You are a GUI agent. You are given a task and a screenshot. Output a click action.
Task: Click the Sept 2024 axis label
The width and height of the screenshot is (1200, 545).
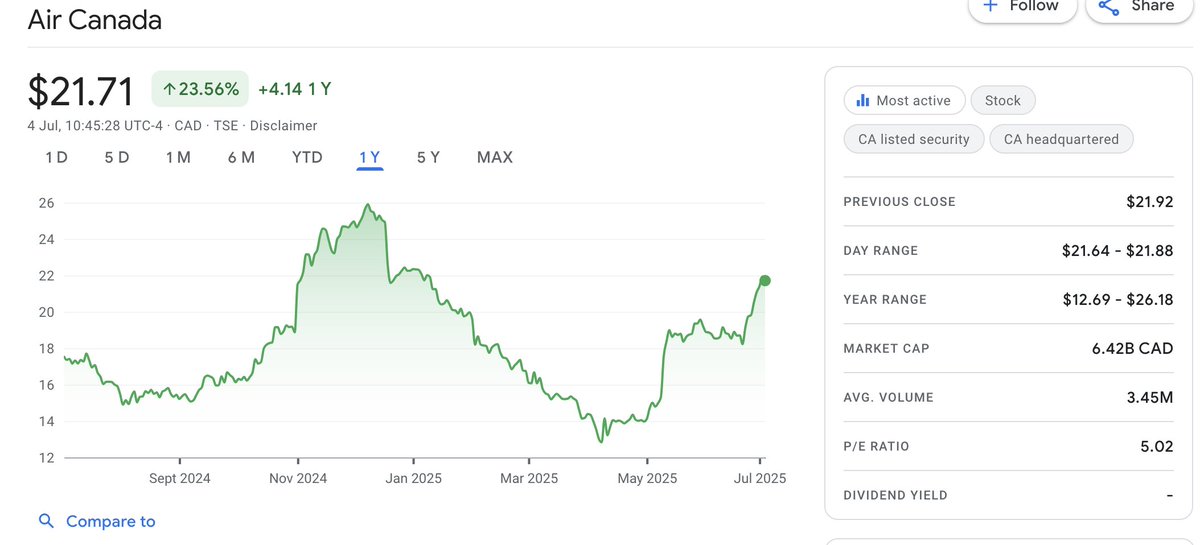(x=180, y=478)
